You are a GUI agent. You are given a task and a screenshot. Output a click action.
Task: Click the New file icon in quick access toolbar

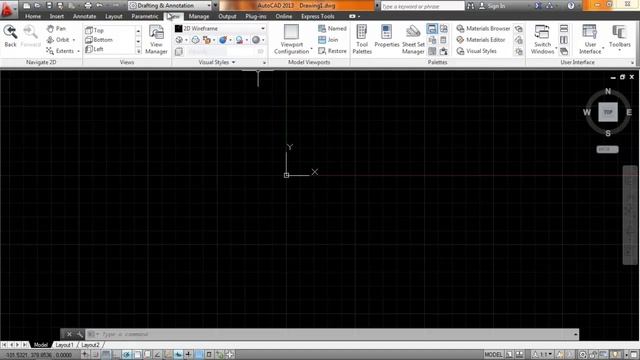[x=27, y=6]
